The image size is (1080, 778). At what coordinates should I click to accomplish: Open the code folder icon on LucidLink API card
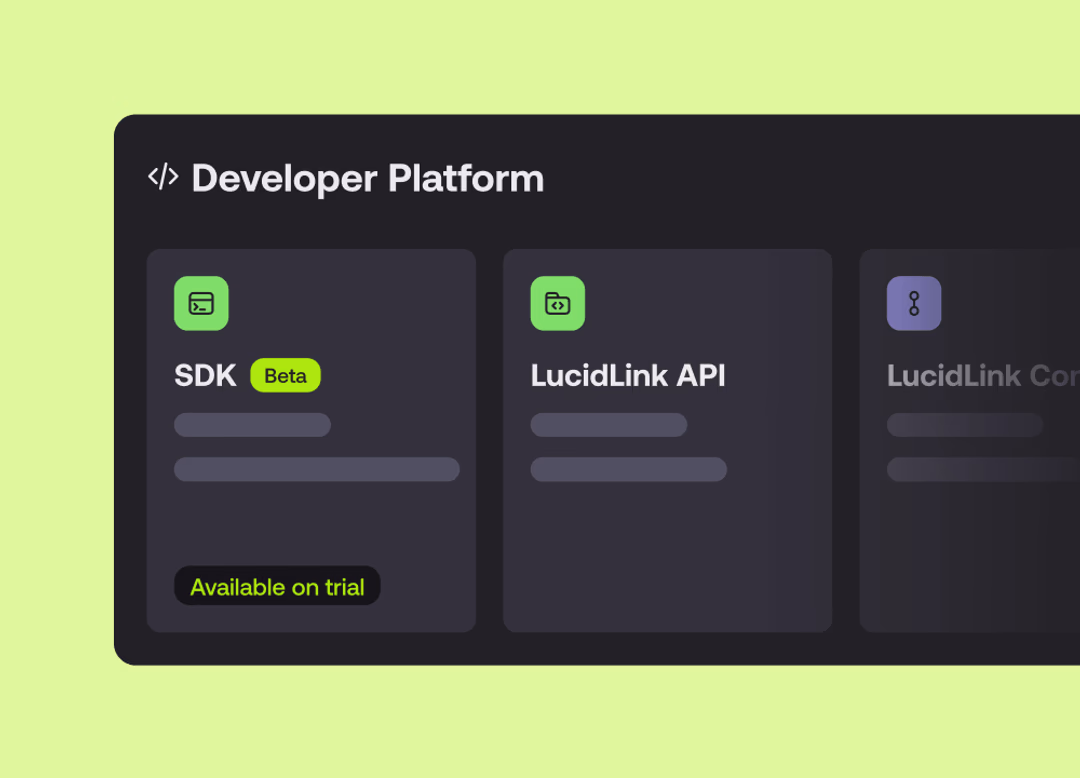pos(558,303)
